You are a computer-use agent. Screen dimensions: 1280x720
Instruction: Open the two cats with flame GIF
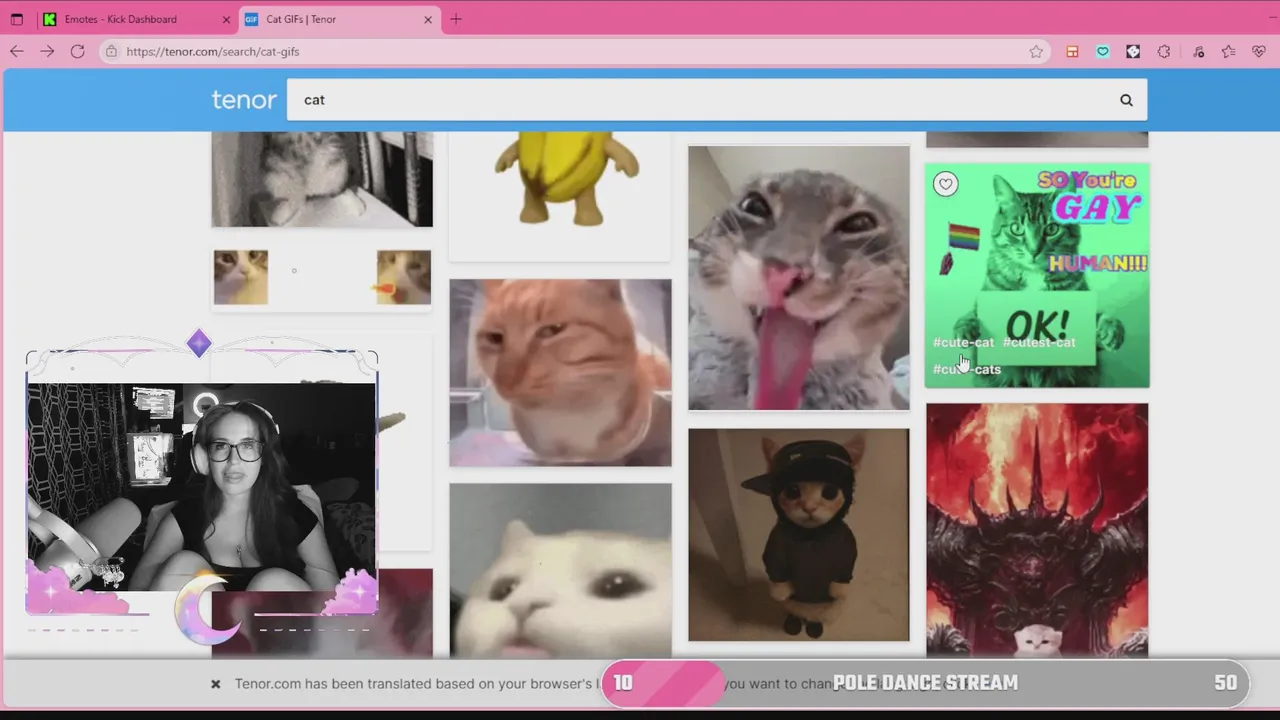[x=322, y=277]
